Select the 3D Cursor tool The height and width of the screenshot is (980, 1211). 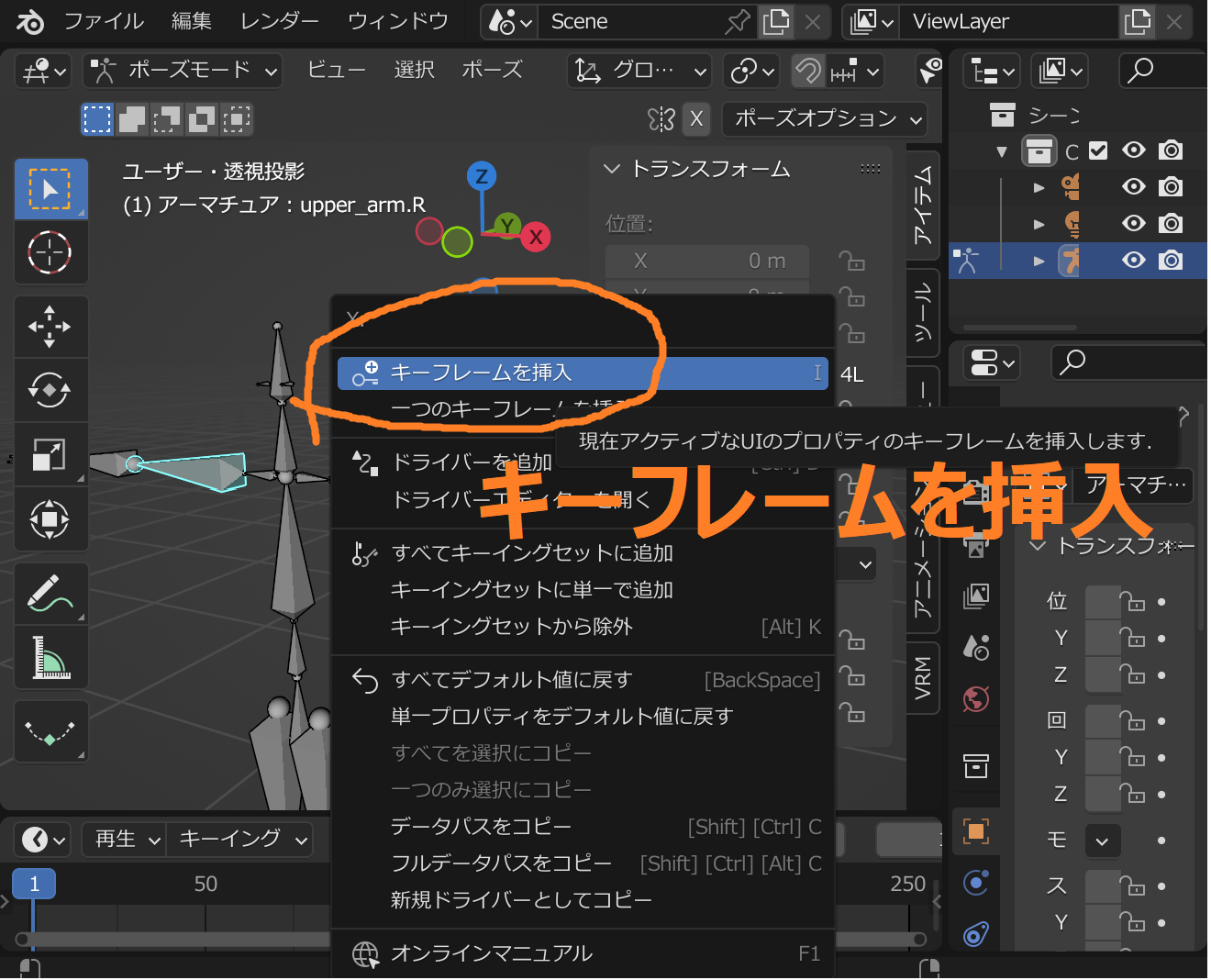[x=50, y=252]
